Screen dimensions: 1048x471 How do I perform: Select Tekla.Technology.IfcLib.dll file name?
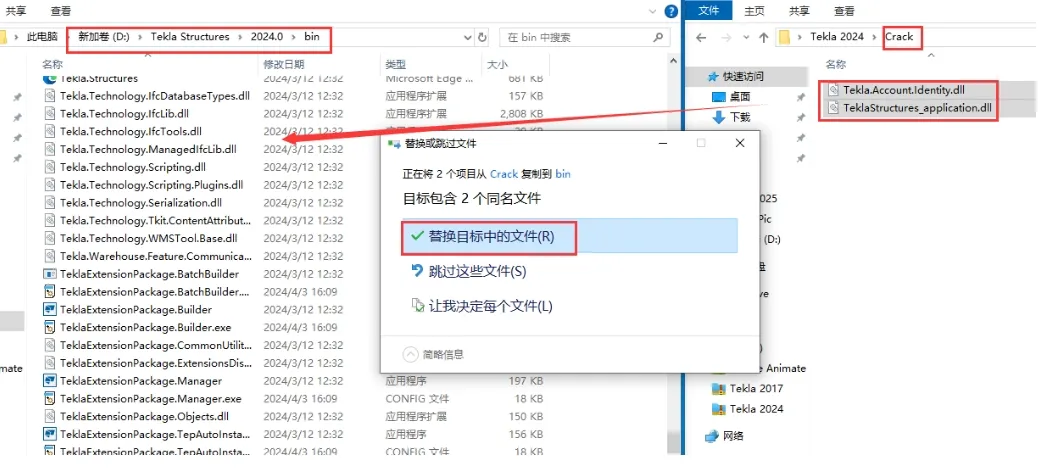coord(124,114)
